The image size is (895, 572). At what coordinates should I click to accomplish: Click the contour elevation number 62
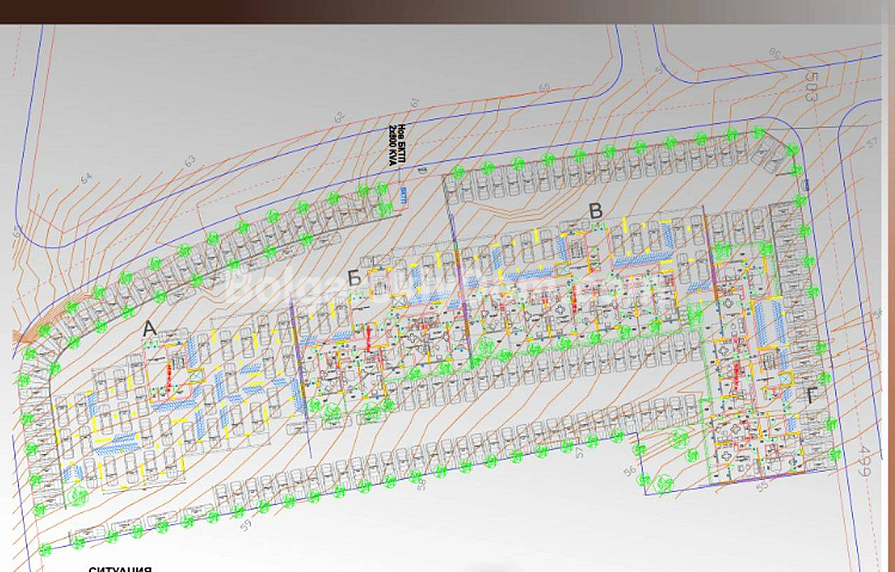click(x=339, y=118)
